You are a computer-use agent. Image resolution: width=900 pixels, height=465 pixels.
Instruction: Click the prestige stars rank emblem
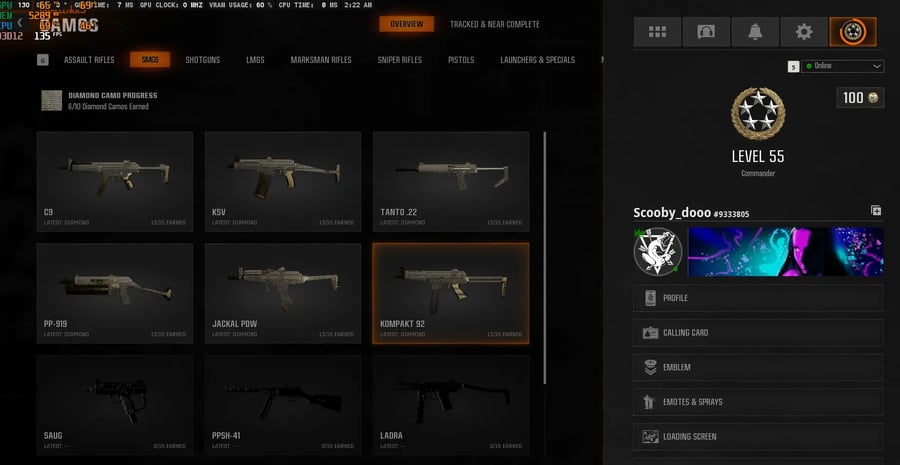[x=758, y=114]
